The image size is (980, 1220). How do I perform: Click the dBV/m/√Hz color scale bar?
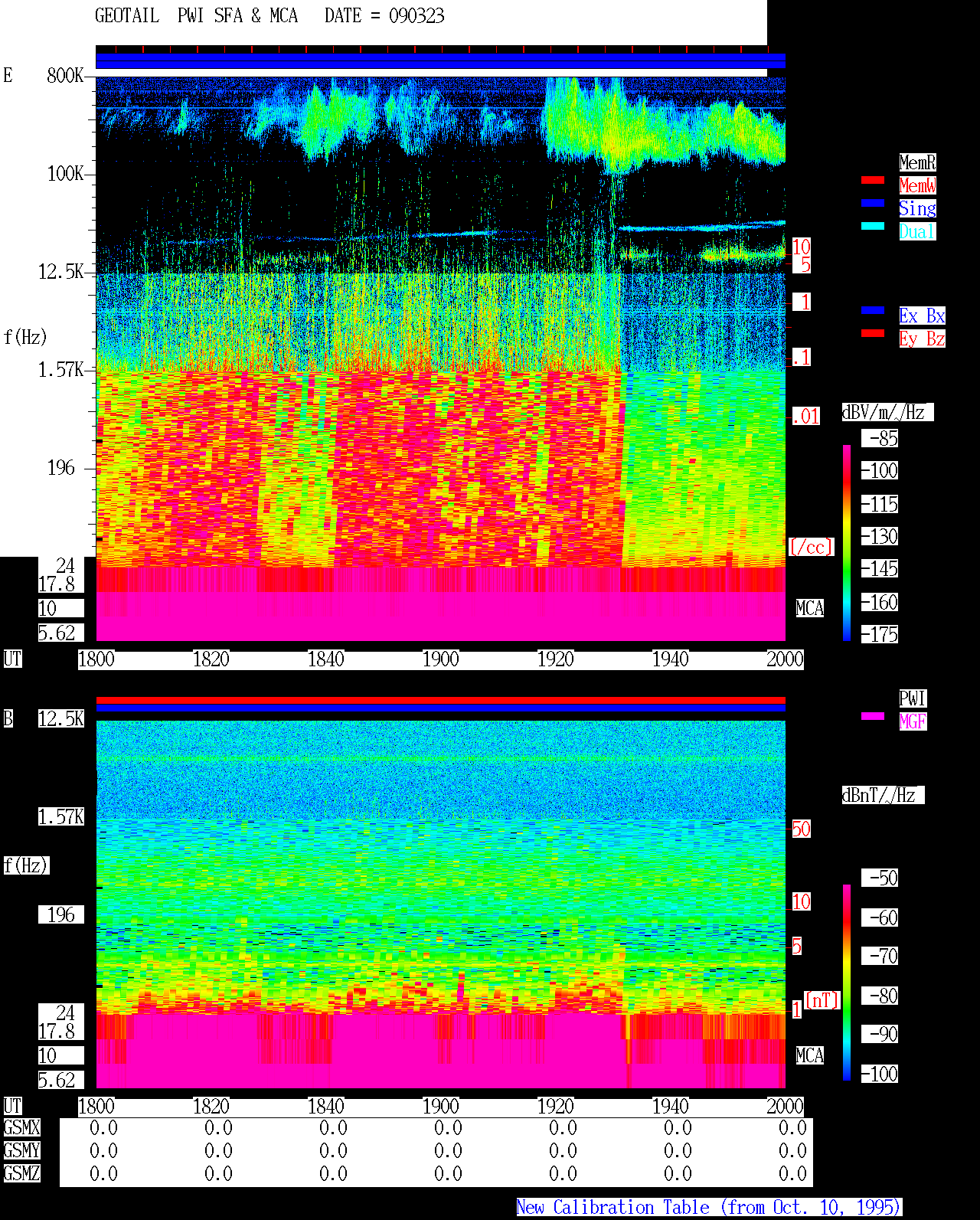click(847, 542)
